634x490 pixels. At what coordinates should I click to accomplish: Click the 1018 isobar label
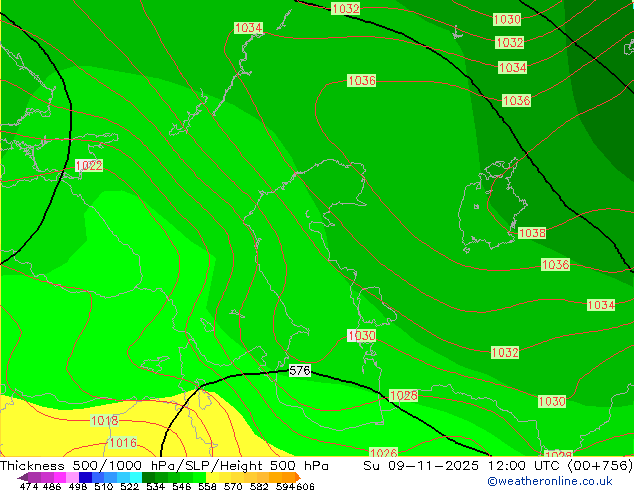(x=104, y=420)
